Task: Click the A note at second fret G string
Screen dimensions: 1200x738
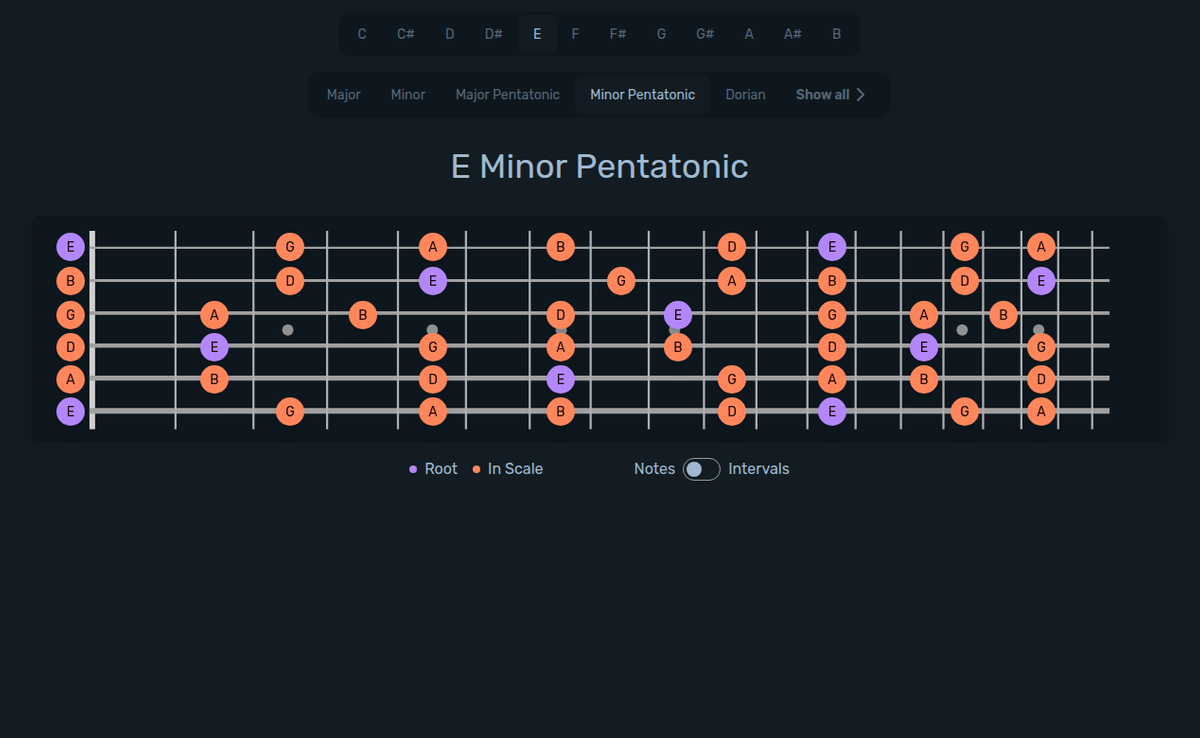Action: 215,314
